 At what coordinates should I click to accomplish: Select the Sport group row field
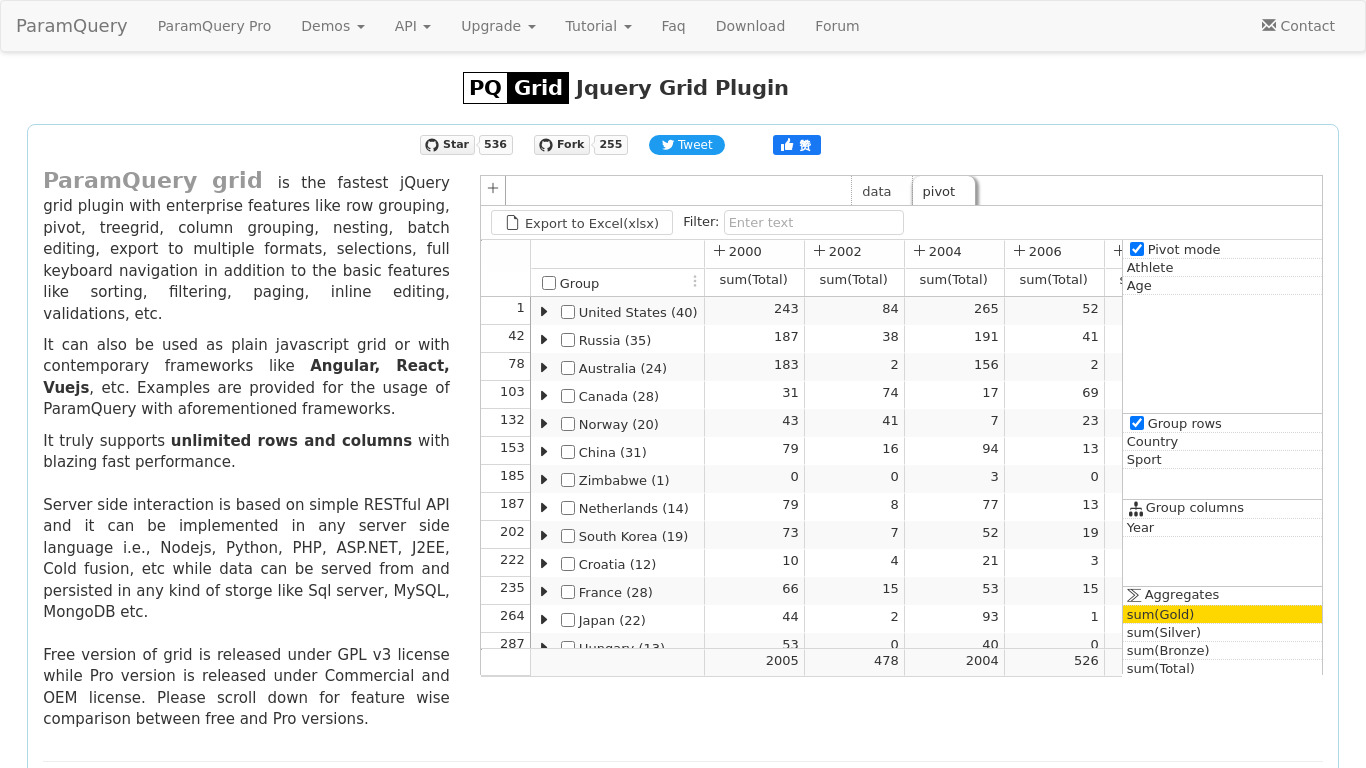coord(1222,459)
